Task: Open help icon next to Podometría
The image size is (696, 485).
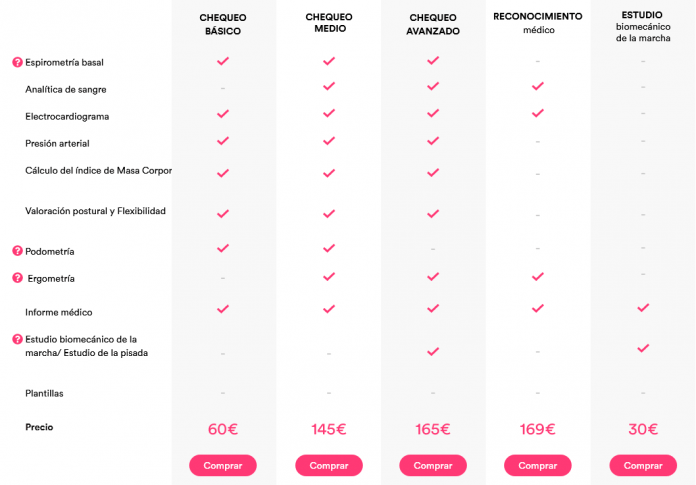Action: point(17,251)
